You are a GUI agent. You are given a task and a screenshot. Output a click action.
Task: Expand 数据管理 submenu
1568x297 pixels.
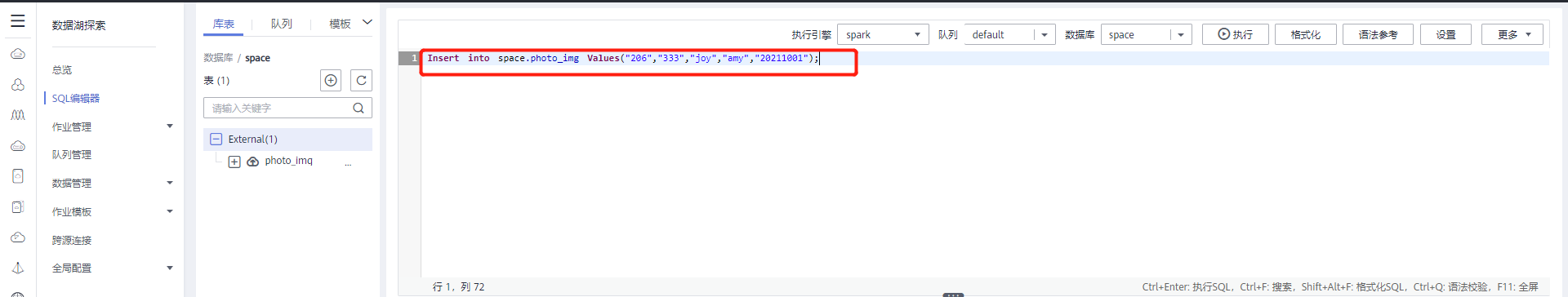pyautogui.click(x=170, y=183)
